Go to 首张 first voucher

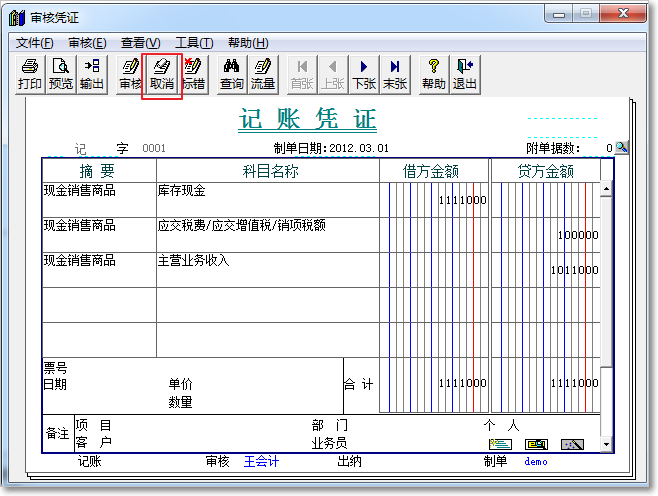(x=302, y=75)
